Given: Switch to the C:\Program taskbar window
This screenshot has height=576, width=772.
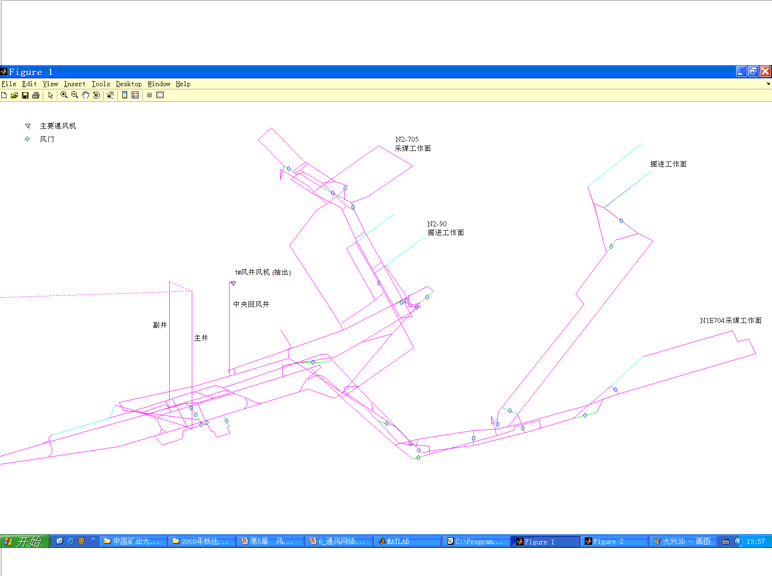Looking at the screenshot, I should click(477, 542).
